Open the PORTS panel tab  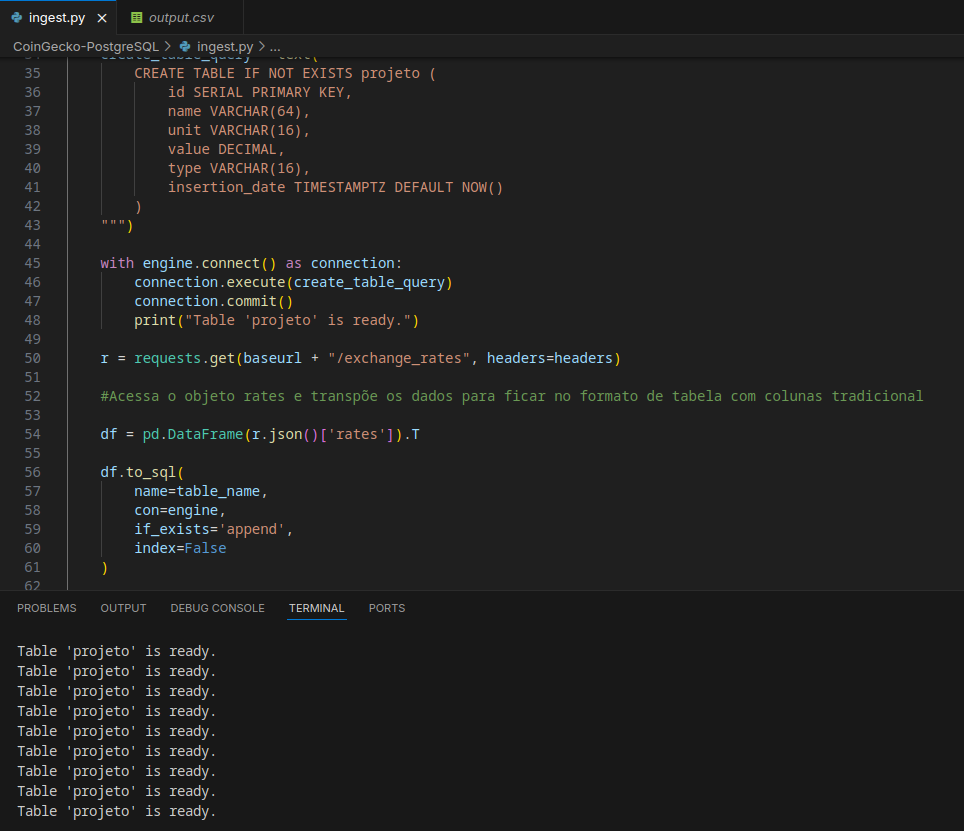387,608
